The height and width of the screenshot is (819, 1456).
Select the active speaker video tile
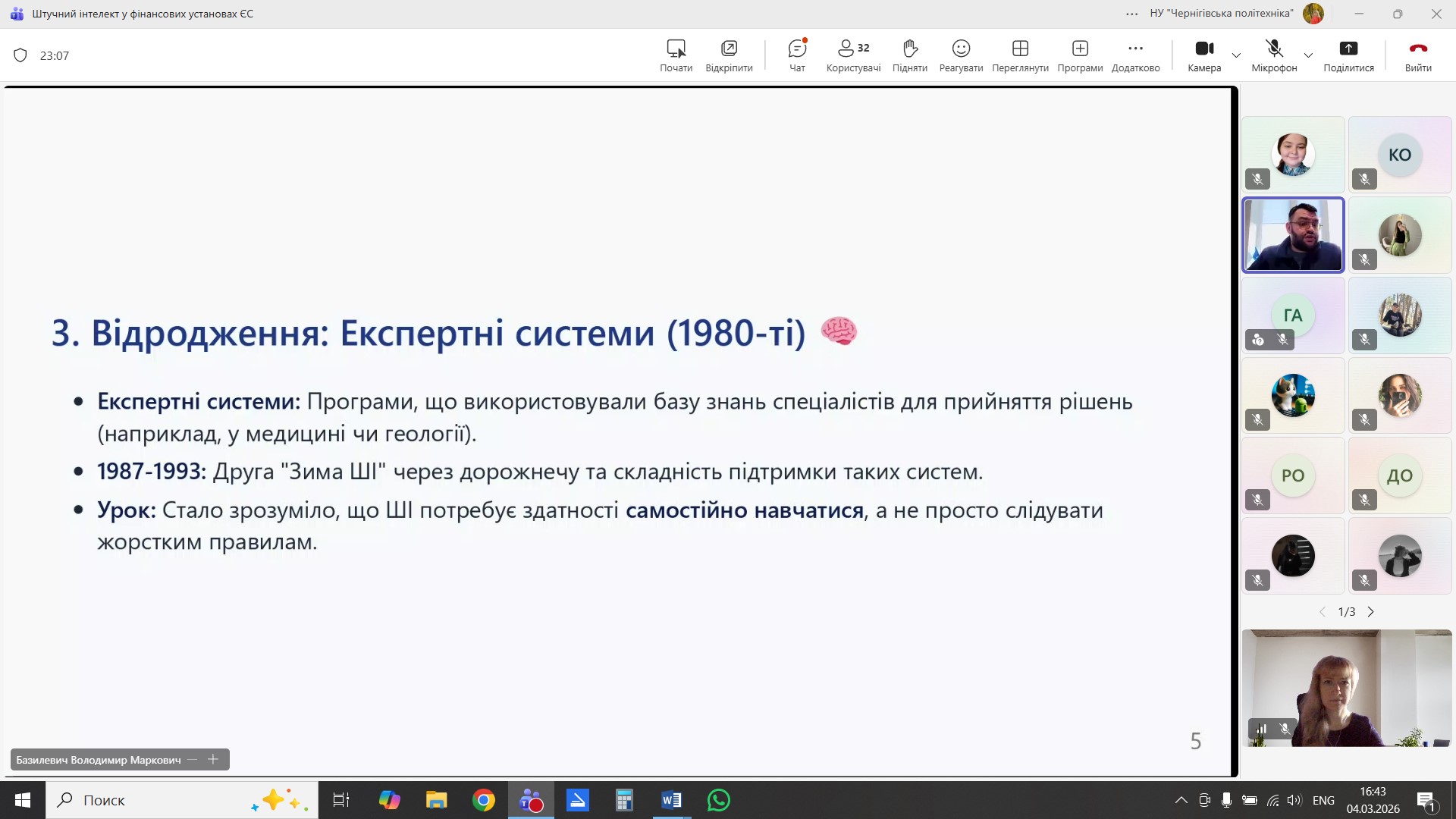pyautogui.click(x=1293, y=235)
